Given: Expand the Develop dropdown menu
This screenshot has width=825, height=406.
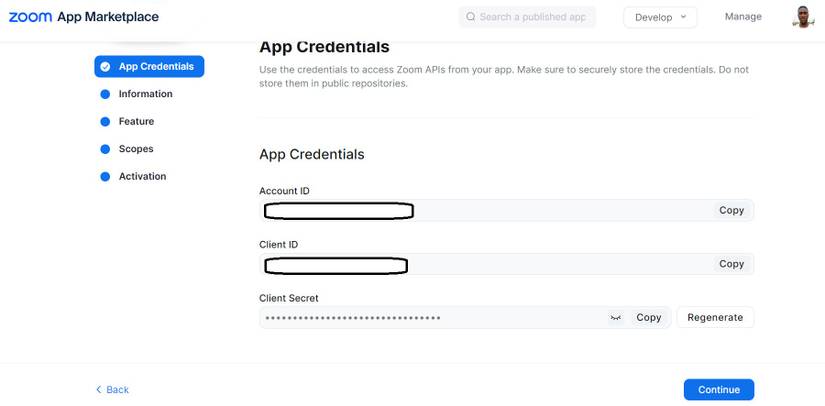Looking at the screenshot, I should pyautogui.click(x=660, y=17).
